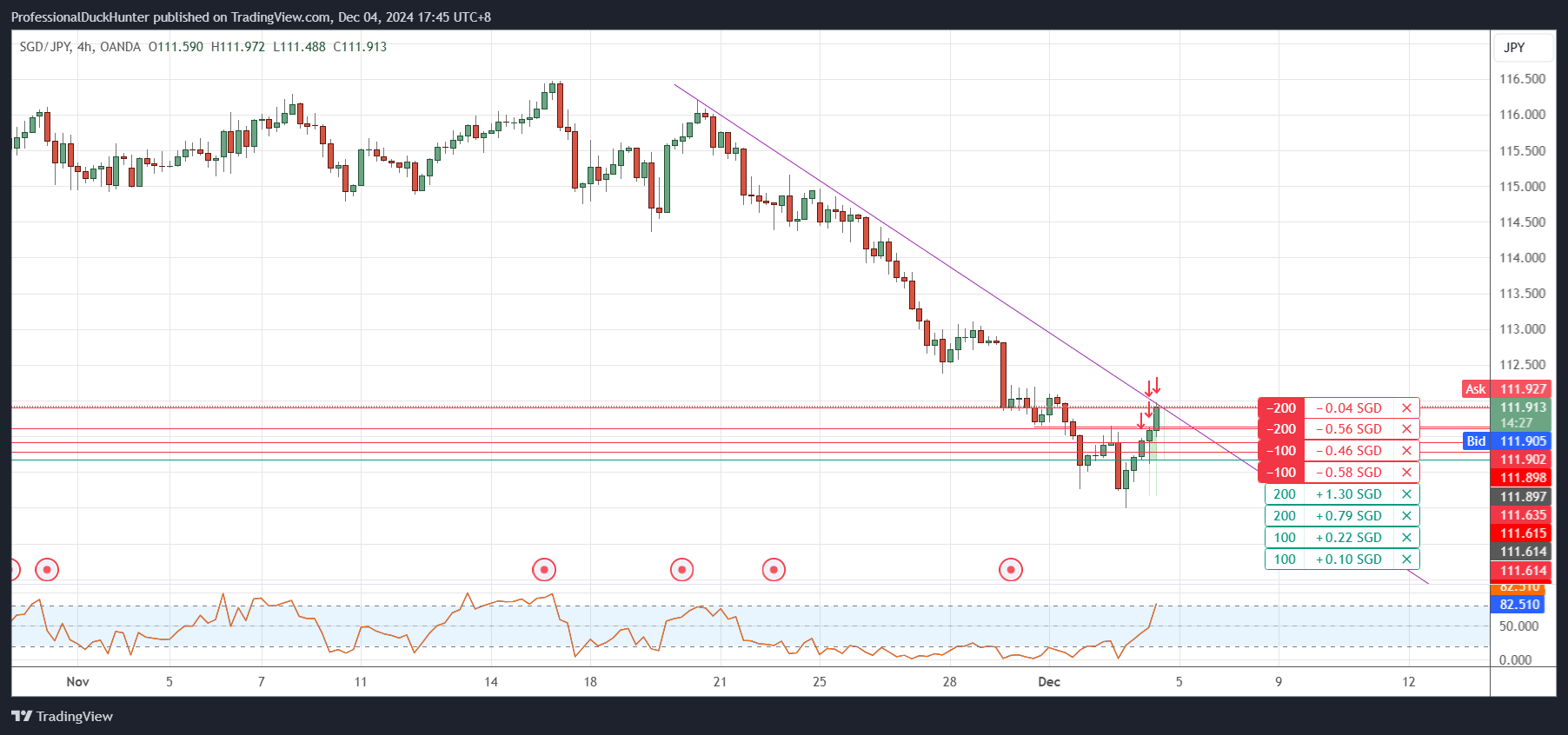Select the -0.56 SGD loss label
The height and width of the screenshot is (735, 1568).
click(1349, 429)
